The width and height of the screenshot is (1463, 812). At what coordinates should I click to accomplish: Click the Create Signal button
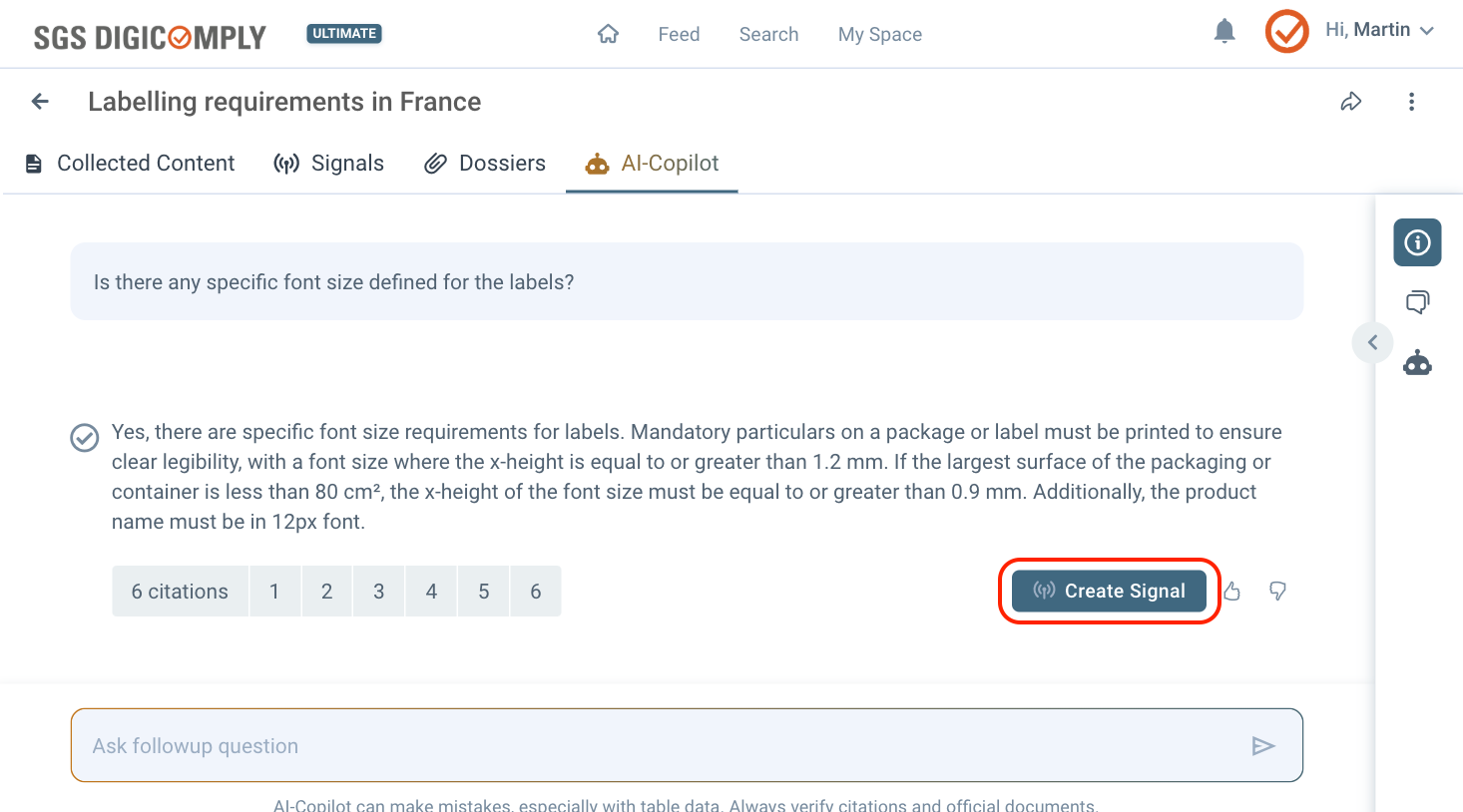[x=1109, y=592]
